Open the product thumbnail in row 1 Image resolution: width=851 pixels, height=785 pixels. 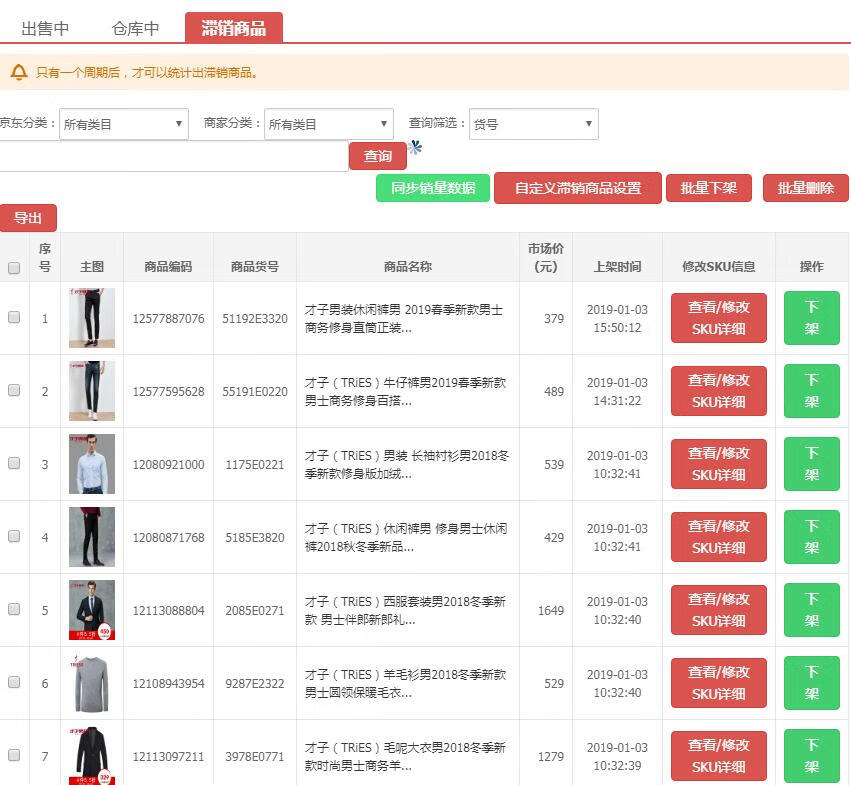pyautogui.click(x=92, y=318)
